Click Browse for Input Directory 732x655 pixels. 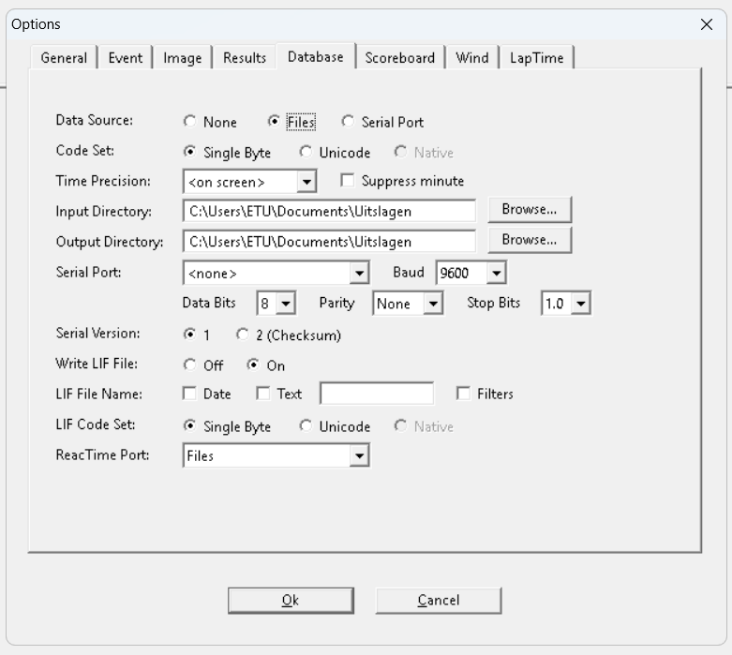[x=529, y=210]
